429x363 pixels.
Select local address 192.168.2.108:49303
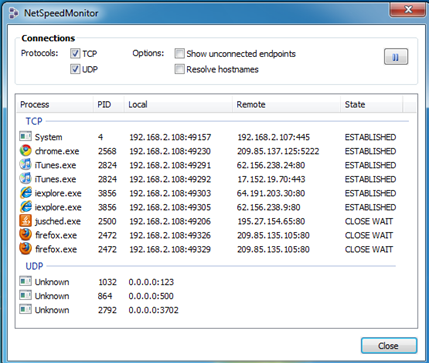pos(170,193)
